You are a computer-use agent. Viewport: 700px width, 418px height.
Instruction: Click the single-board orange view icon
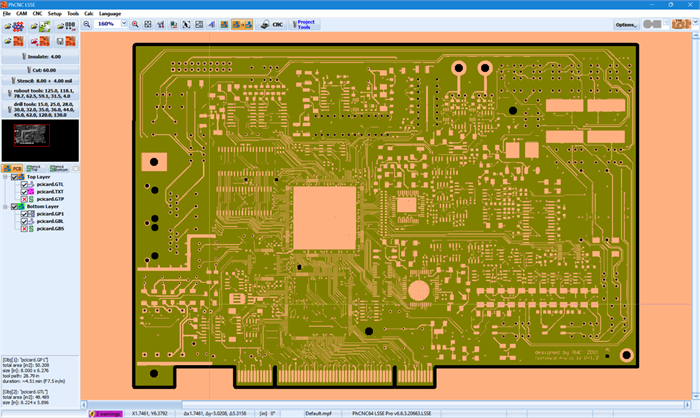(224, 24)
